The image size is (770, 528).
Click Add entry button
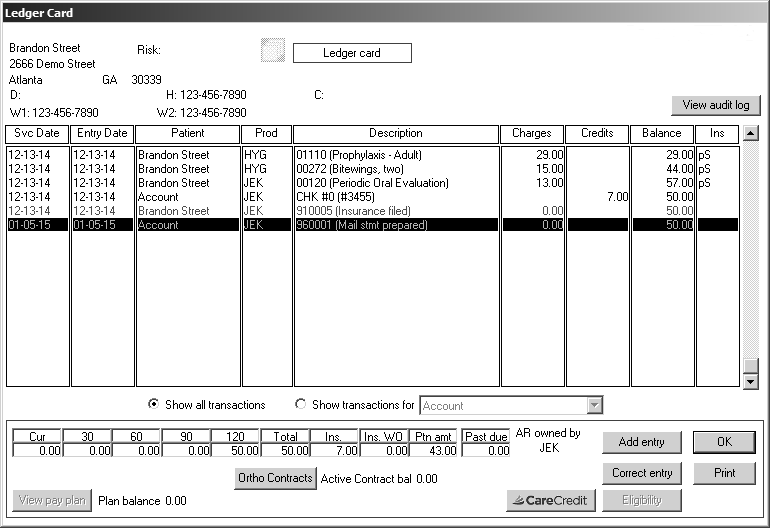coord(641,442)
